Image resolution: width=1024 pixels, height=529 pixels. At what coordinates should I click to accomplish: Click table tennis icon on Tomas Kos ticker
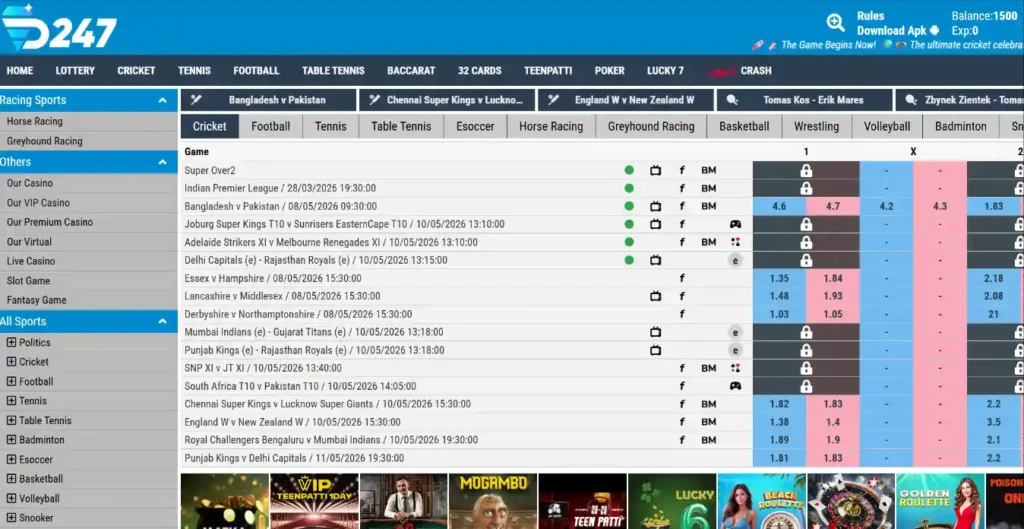[732, 100]
